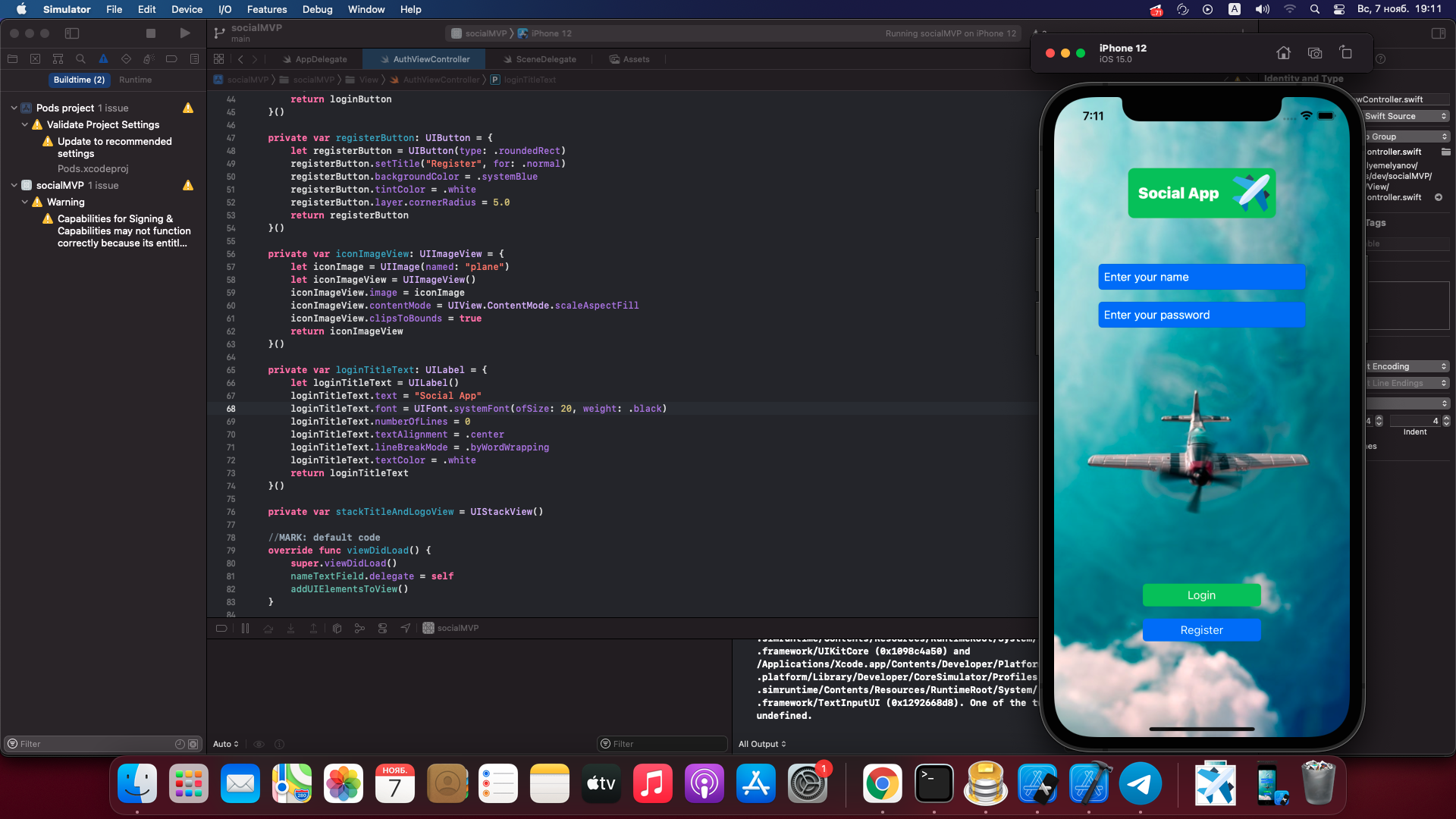This screenshot has width=1456, height=819.
Task: Open the debug navigator spray icon
Action: click(x=149, y=59)
